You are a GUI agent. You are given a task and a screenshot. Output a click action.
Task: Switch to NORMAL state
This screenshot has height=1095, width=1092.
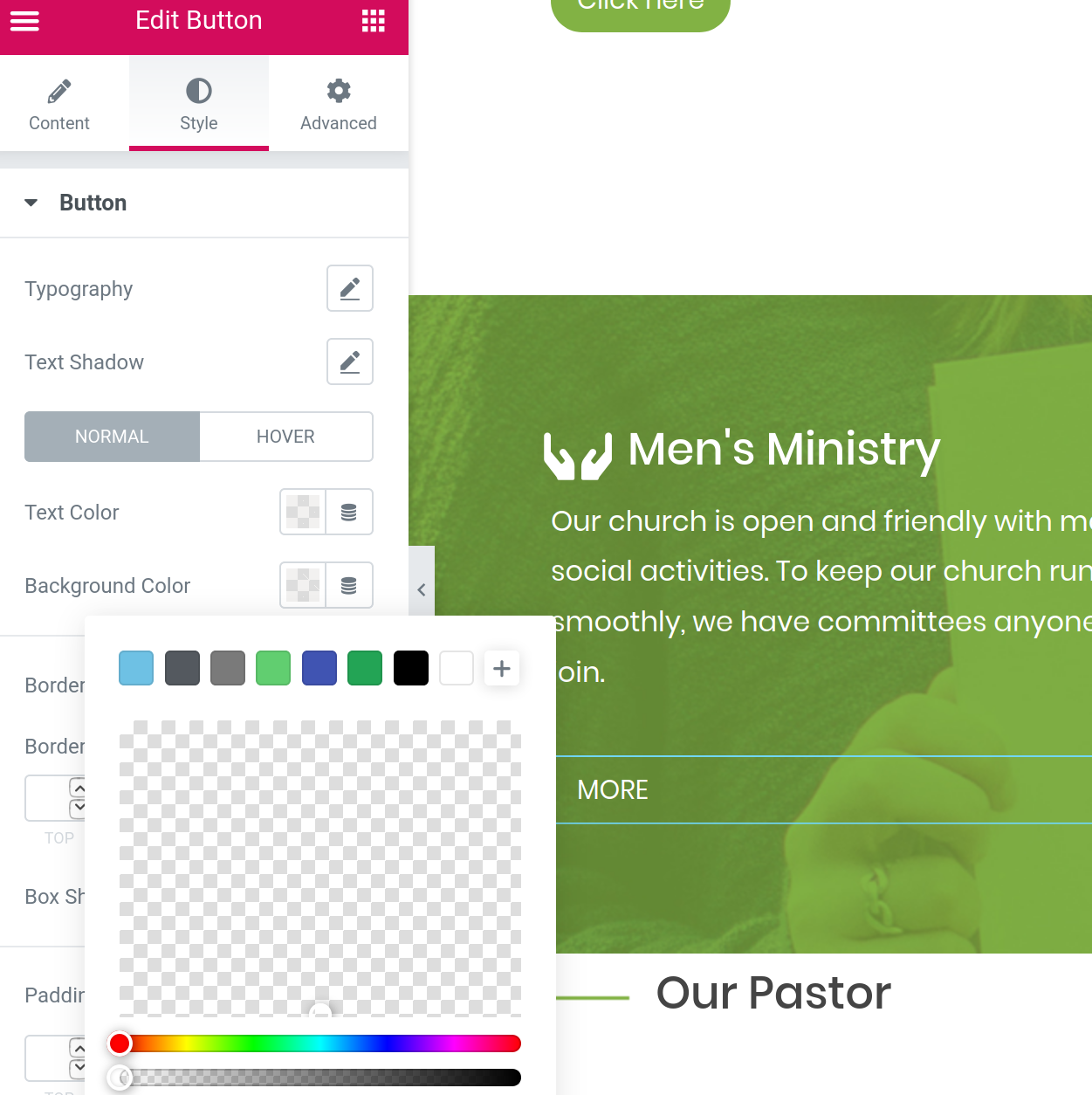[112, 437]
